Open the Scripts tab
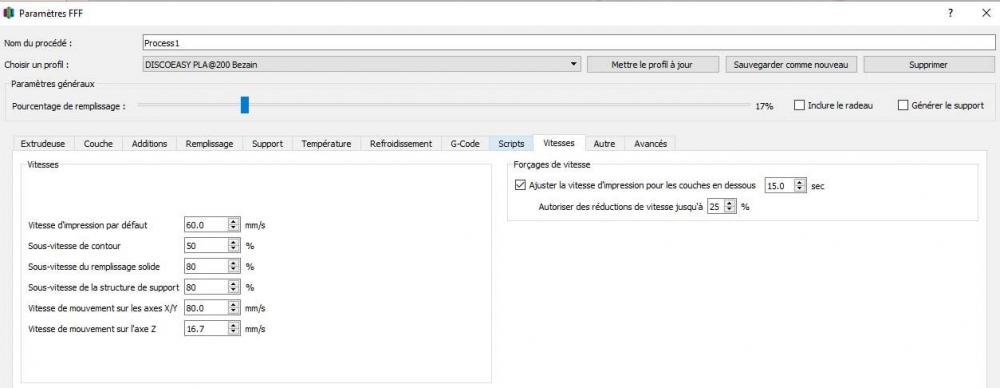Image resolution: width=1000 pixels, height=388 pixels. [x=511, y=144]
